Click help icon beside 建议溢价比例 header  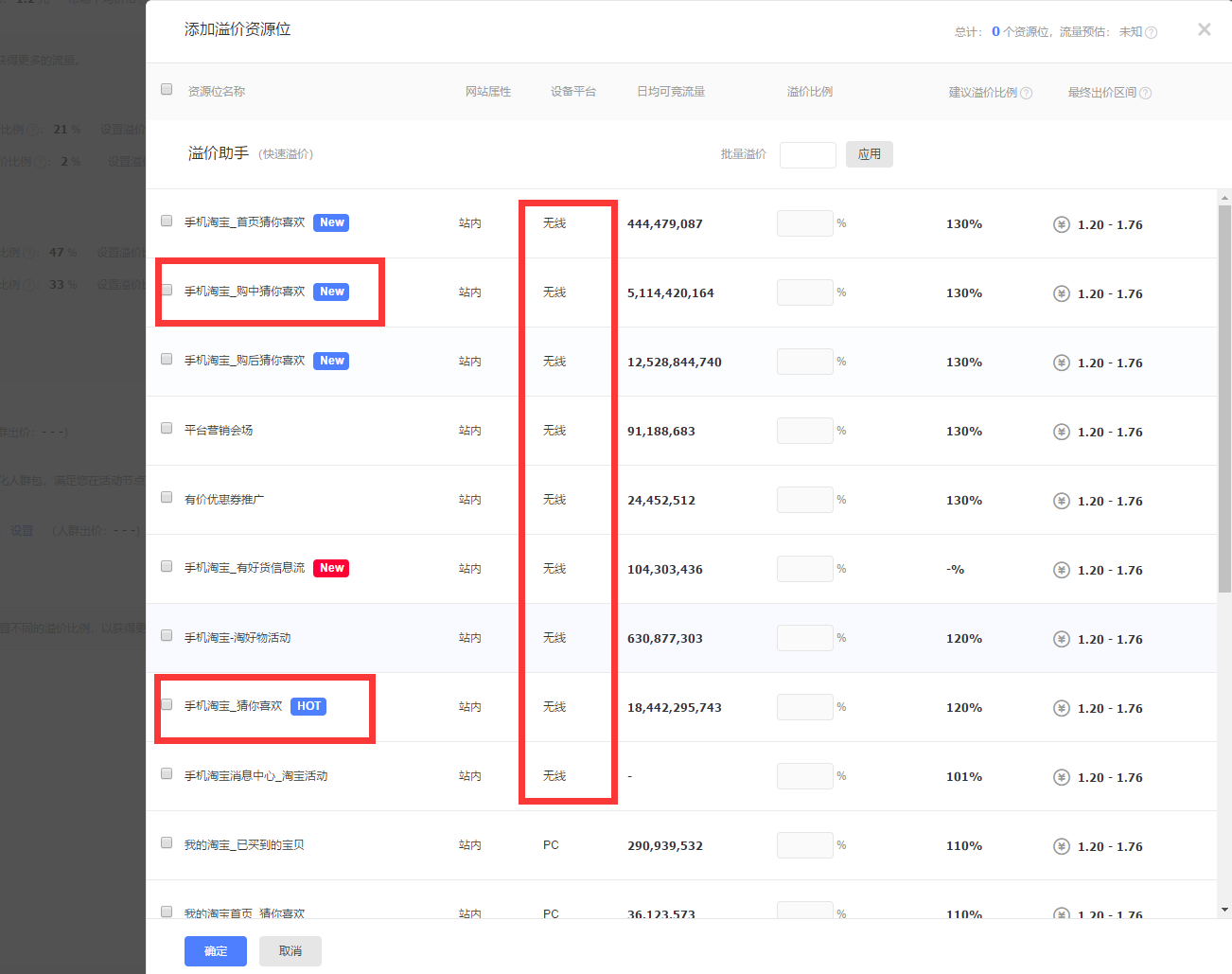click(x=1027, y=93)
